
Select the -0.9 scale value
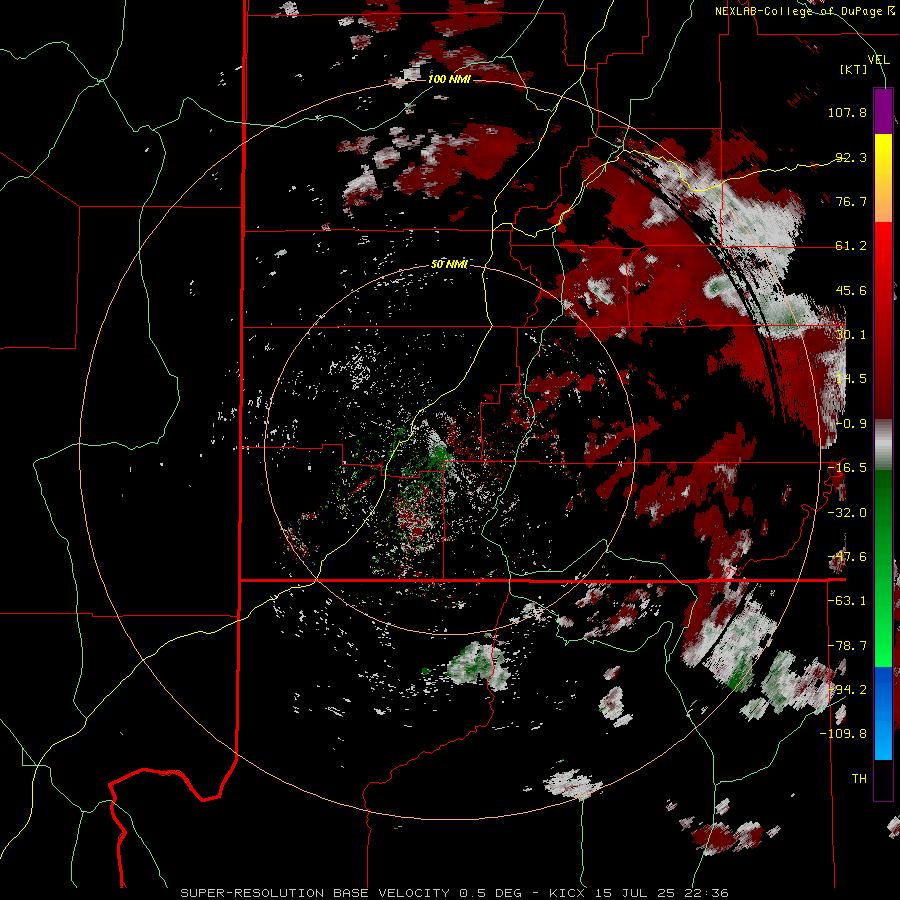[x=851, y=424]
